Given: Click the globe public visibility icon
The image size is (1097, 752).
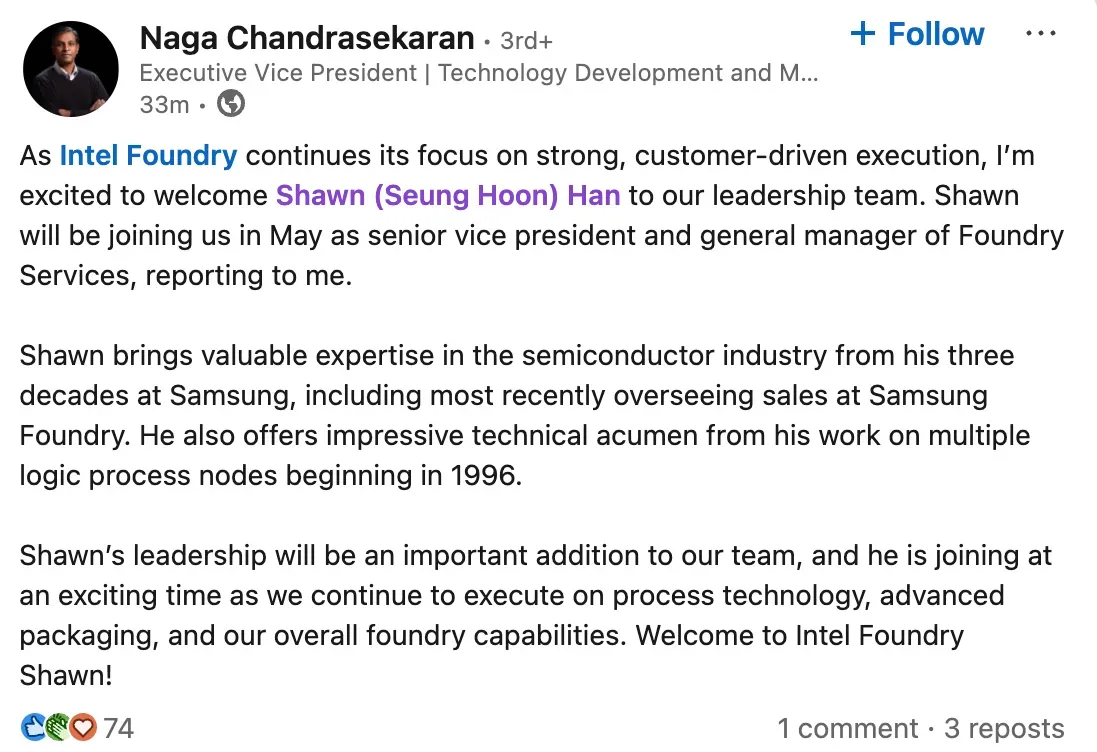Looking at the screenshot, I should point(231,104).
